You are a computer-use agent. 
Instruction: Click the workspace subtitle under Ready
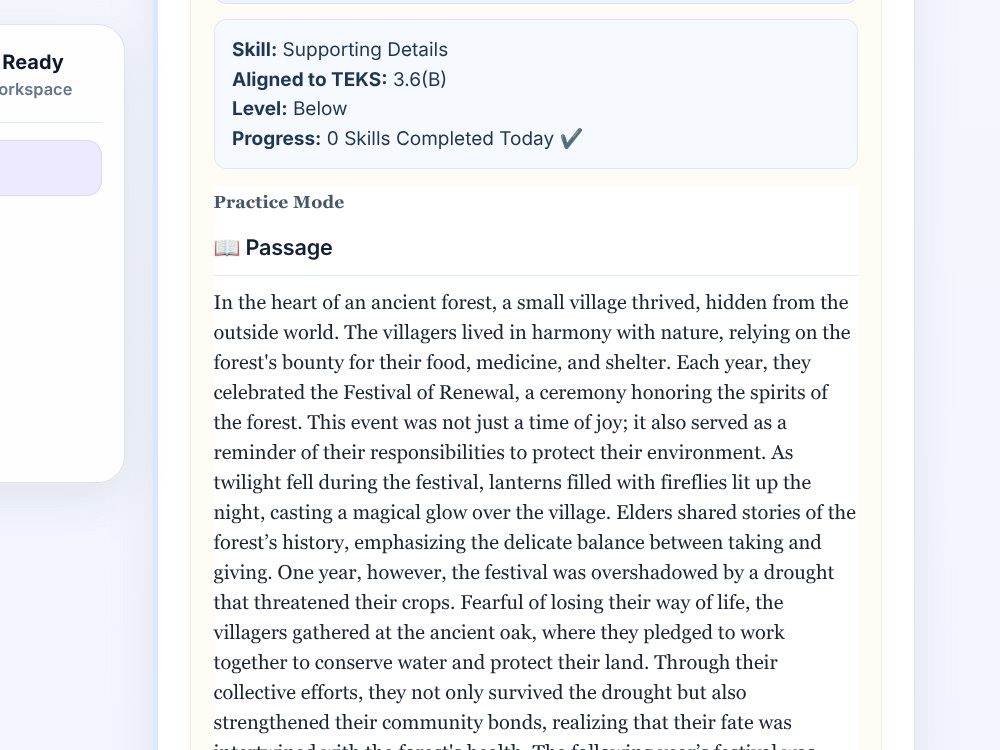click(x=36, y=89)
